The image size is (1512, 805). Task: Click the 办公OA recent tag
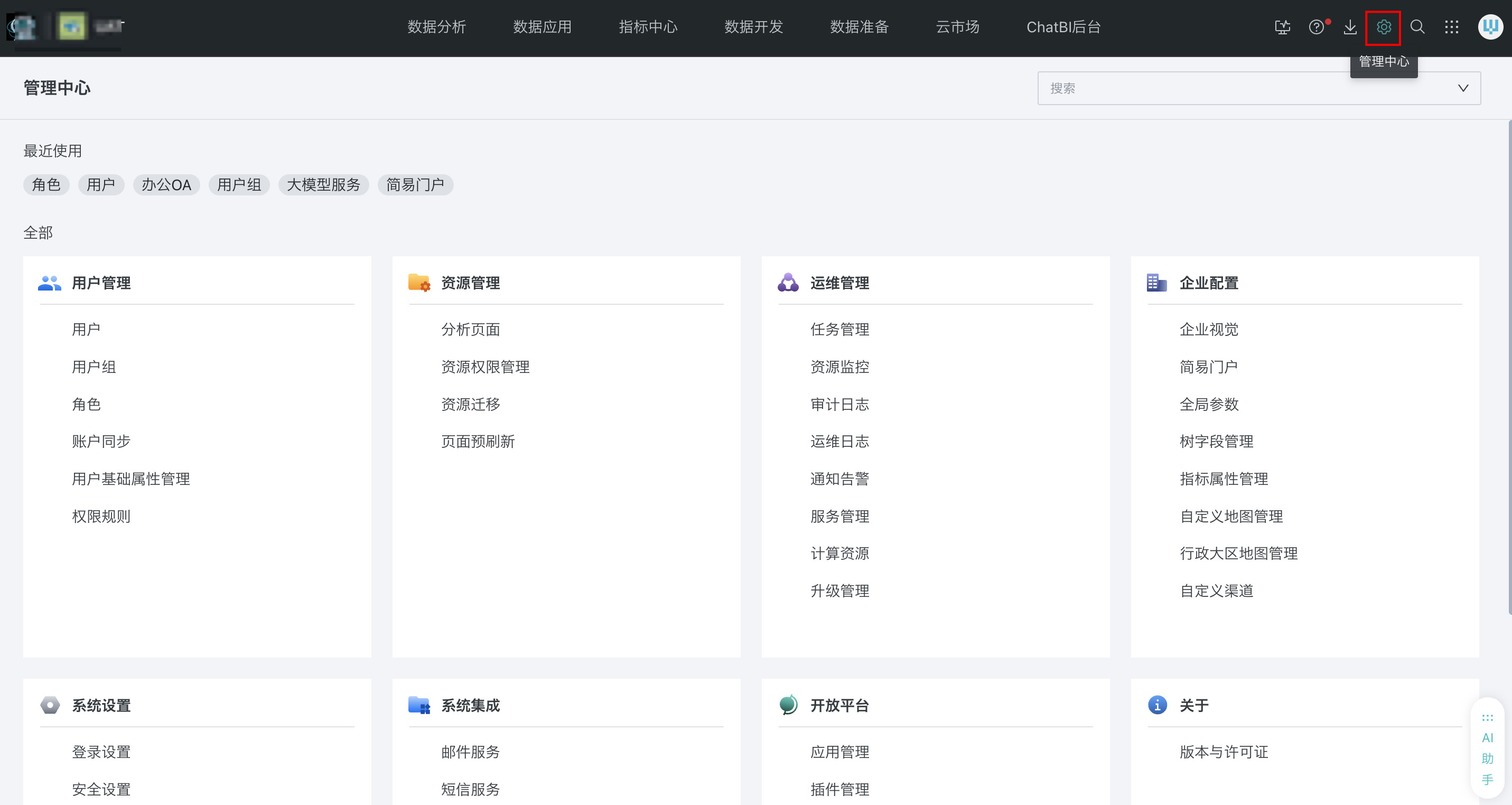tap(166, 185)
